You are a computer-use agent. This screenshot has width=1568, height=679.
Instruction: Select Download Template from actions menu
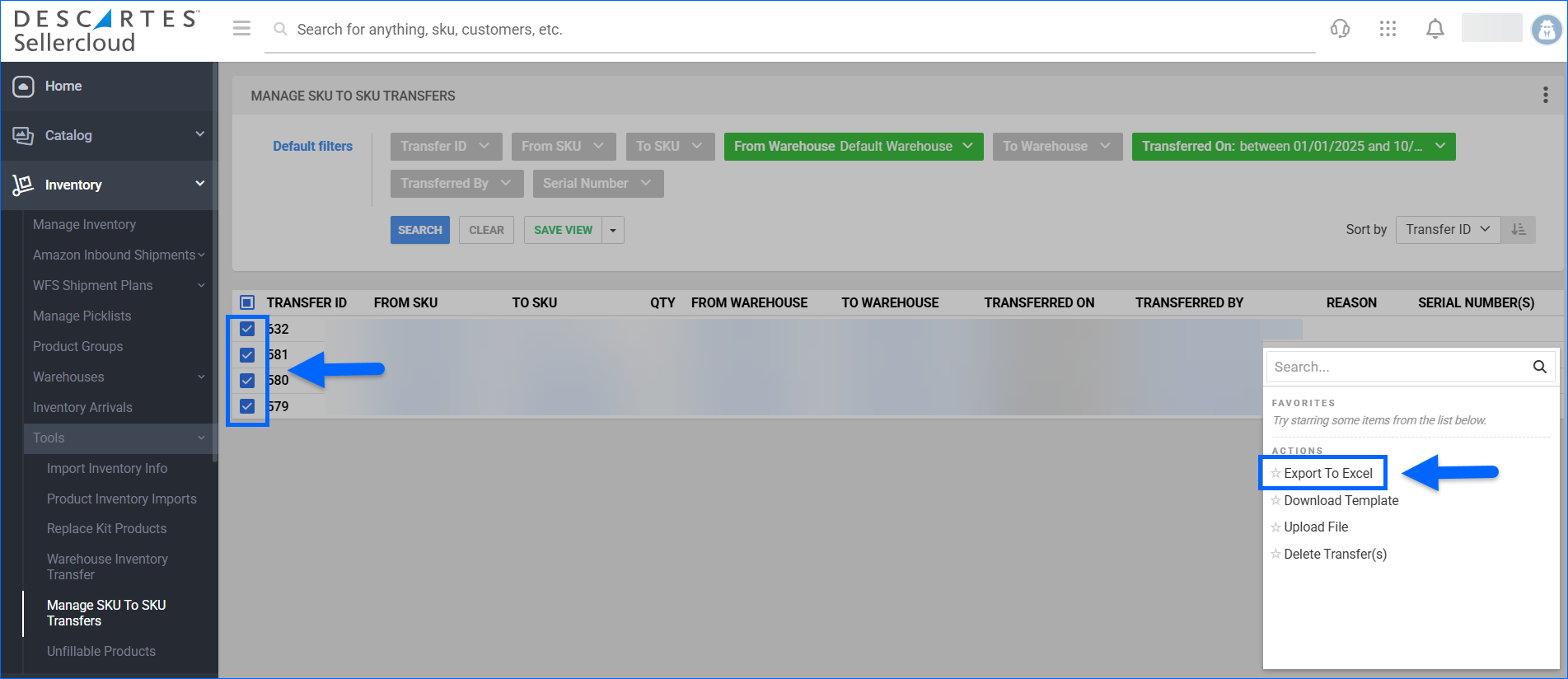pyautogui.click(x=1341, y=500)
